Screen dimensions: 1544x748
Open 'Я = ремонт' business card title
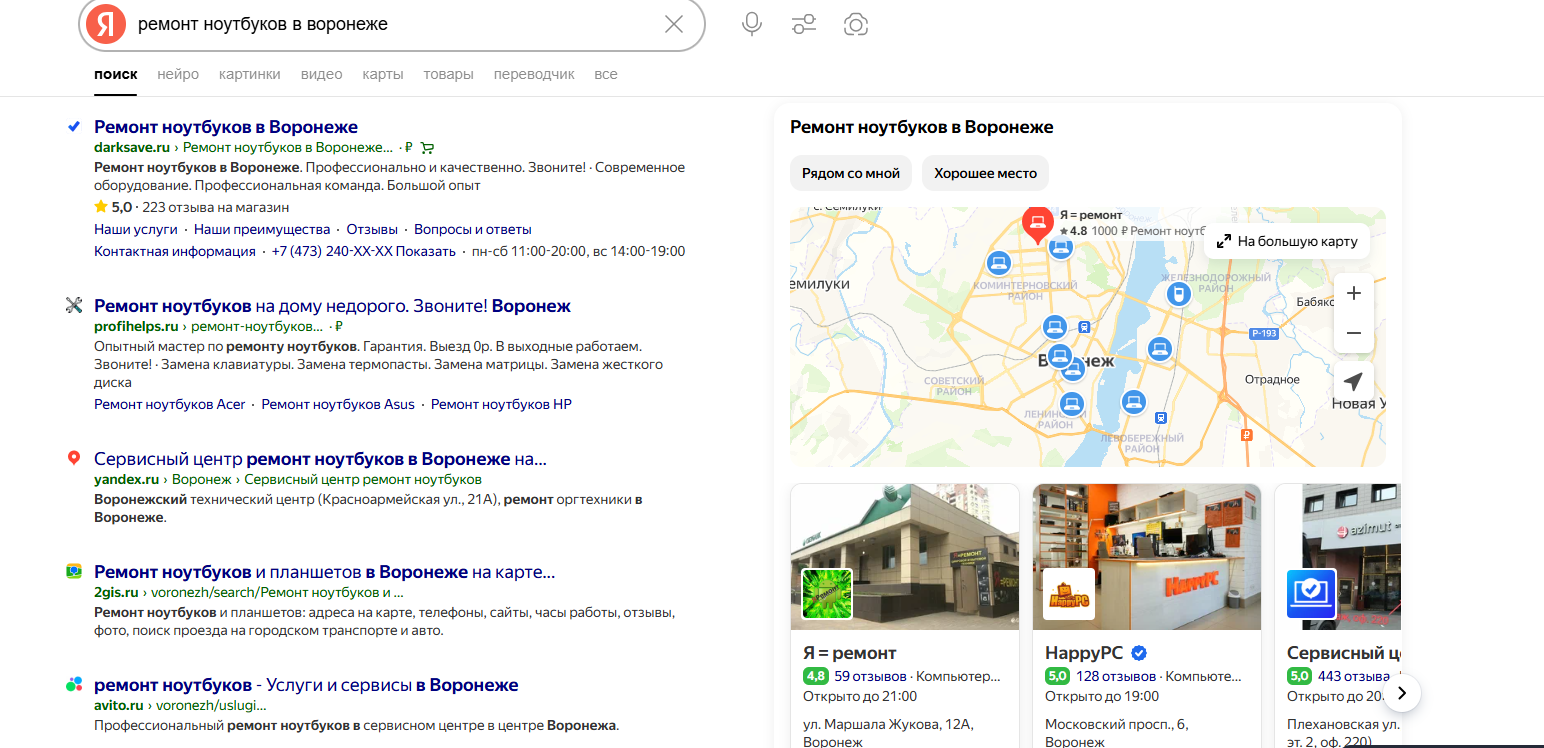[850, 653]
